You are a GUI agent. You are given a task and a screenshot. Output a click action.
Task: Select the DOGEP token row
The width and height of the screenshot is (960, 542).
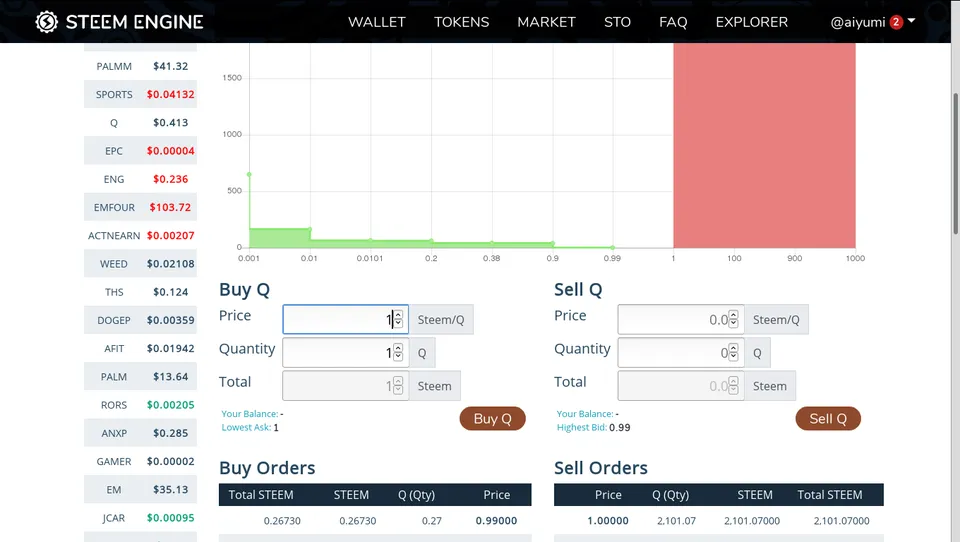[x=140, y=320]
